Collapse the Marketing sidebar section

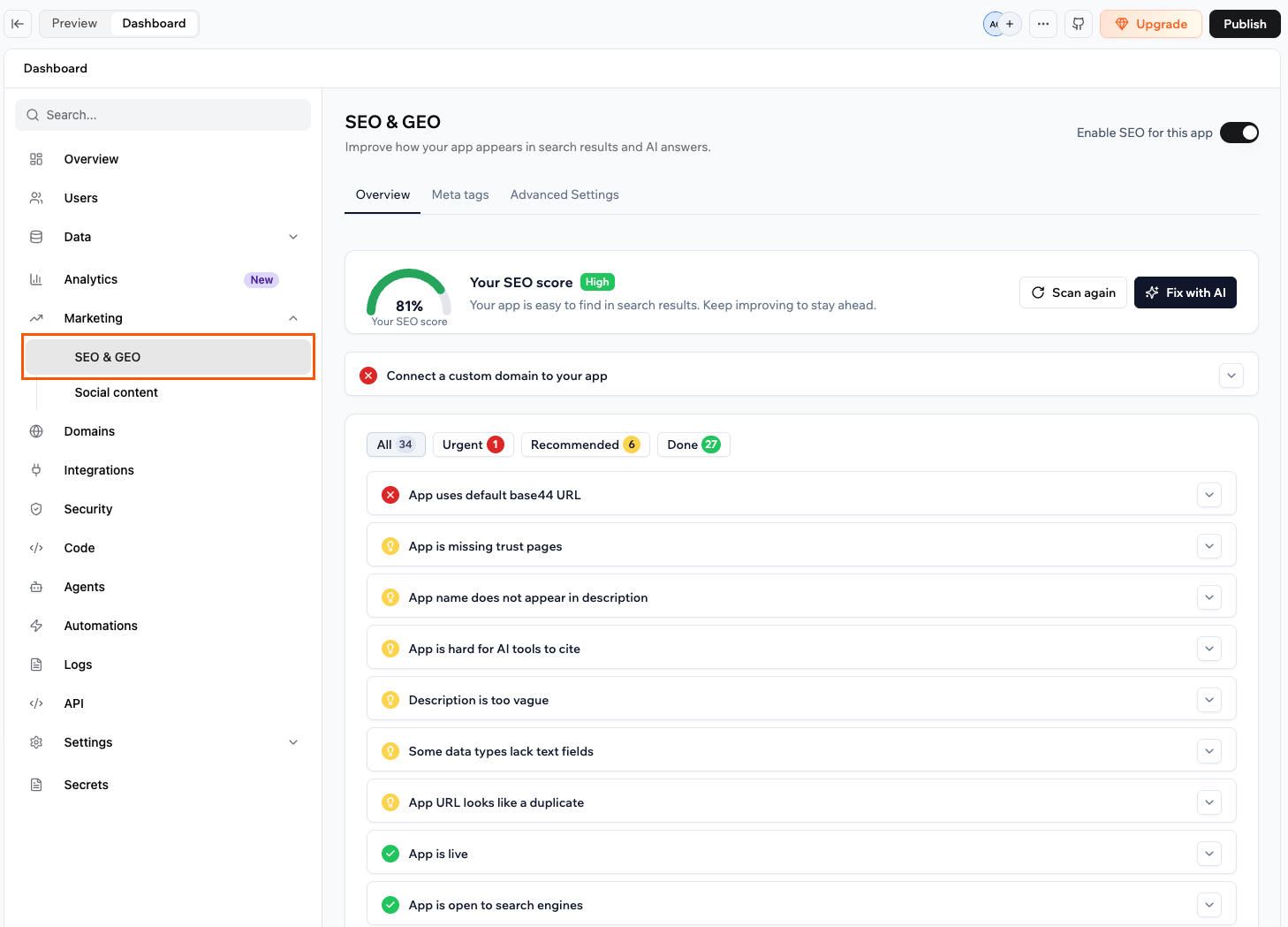[293, 318]
